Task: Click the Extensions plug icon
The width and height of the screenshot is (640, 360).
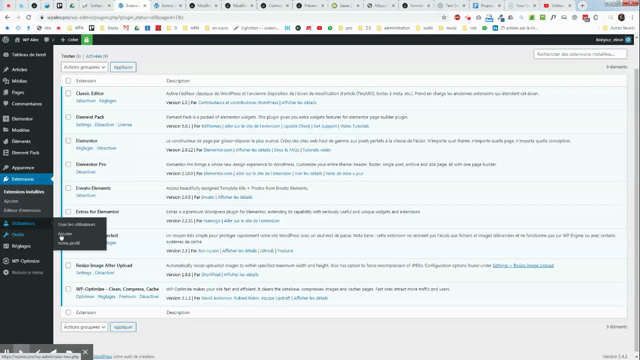Action: (x=6, y=179)
